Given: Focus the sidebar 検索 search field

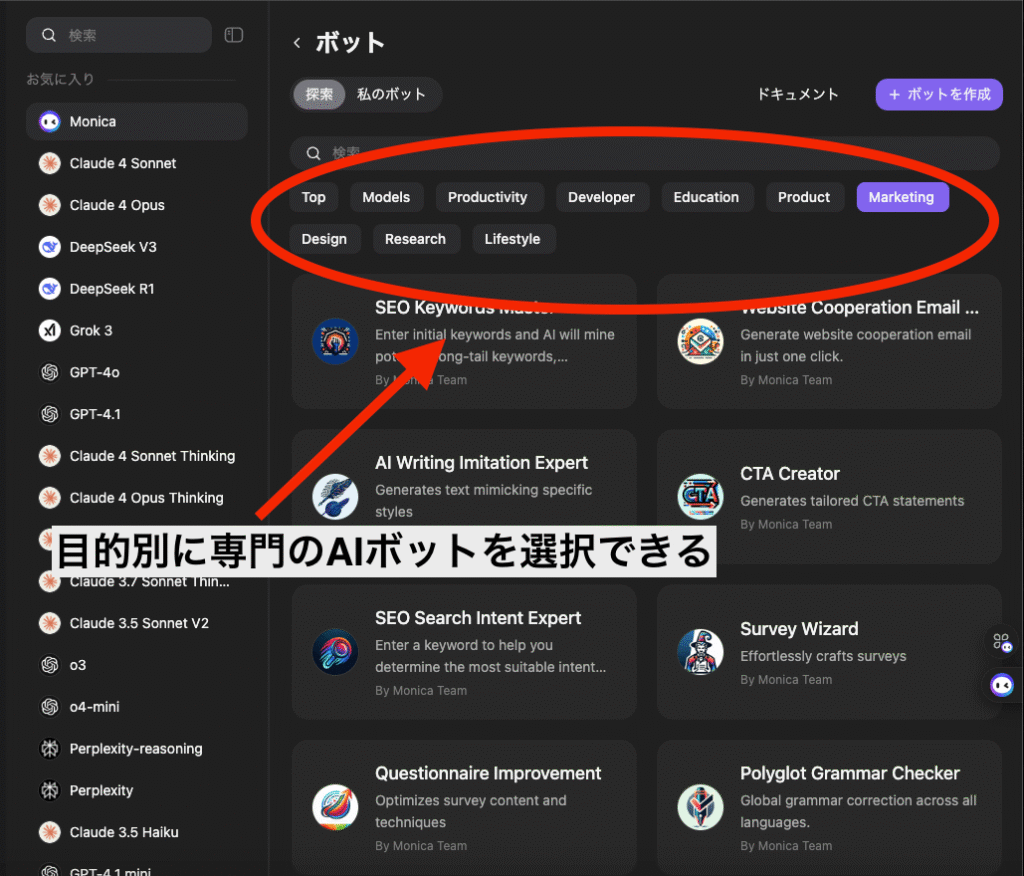Looking at the screenshot, I should tap(118, 35).
